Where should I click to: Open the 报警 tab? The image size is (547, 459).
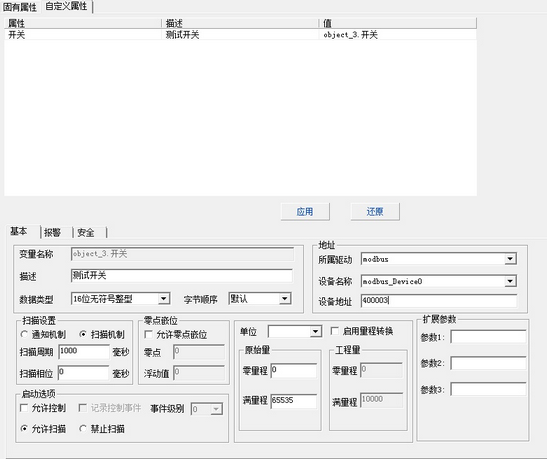(53, 232)
